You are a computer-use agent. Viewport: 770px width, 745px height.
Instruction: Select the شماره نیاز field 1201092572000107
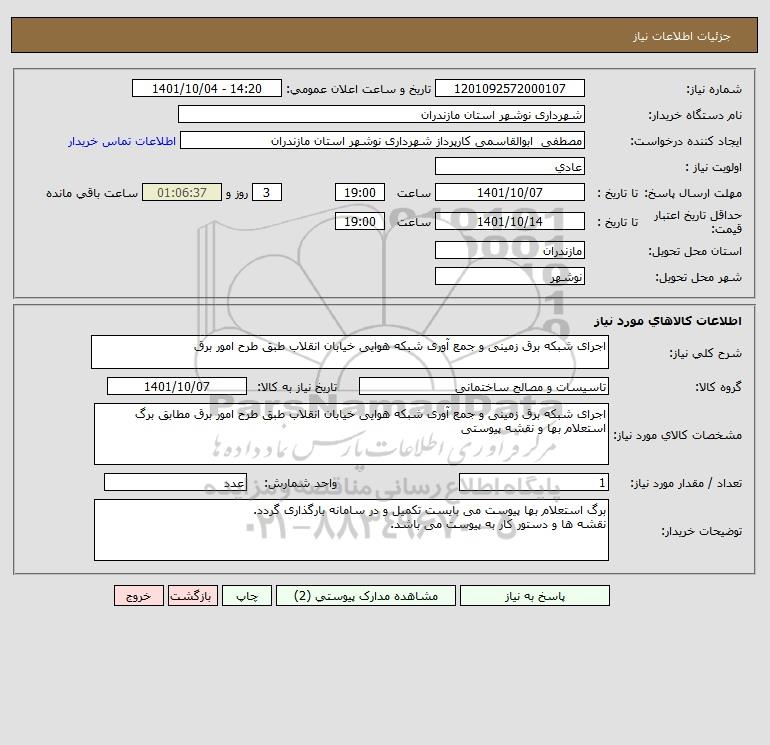[x=510, y=88]
